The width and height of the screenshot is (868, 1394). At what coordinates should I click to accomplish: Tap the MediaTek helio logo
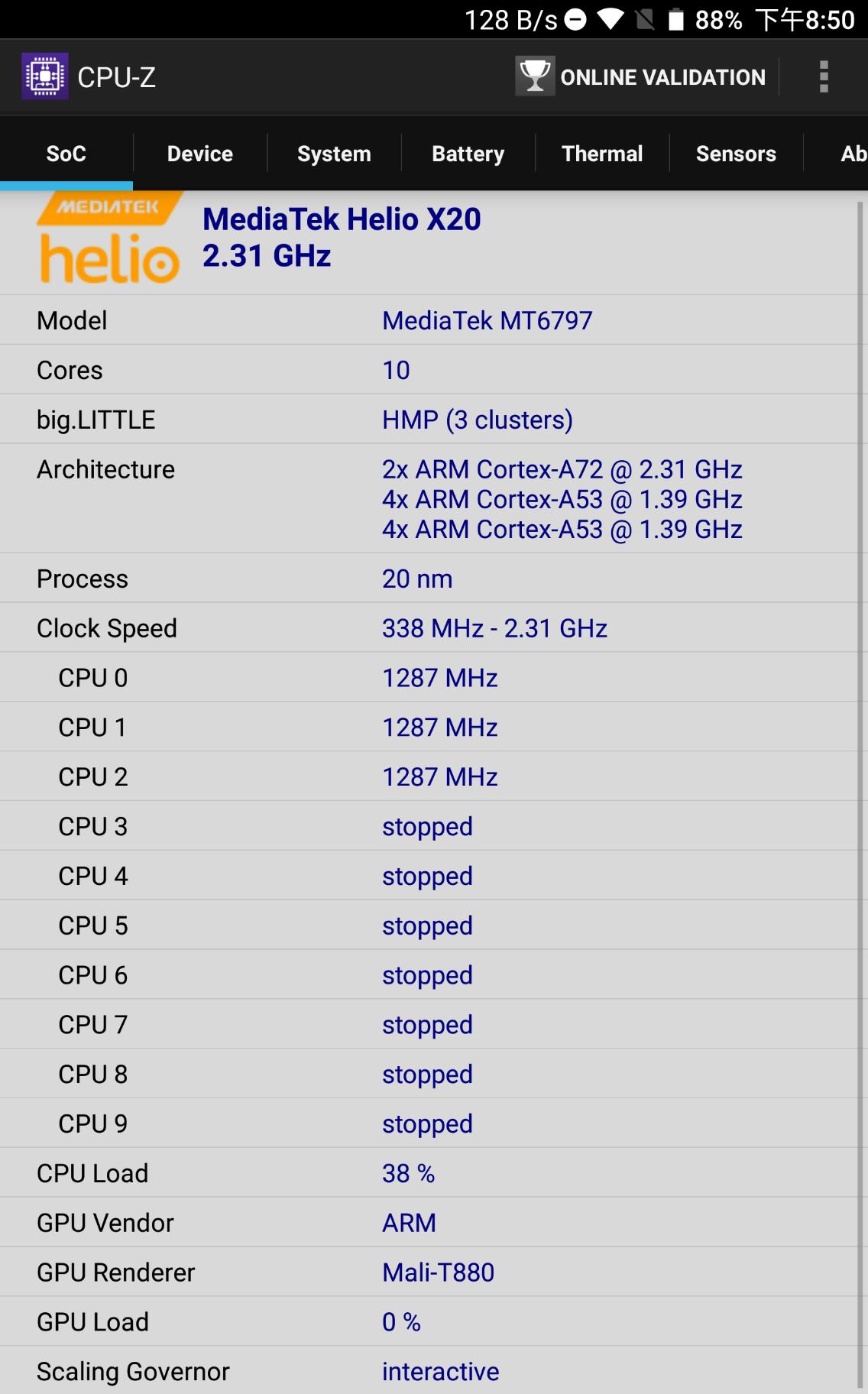pyautogui.click(x=109, y=238)
